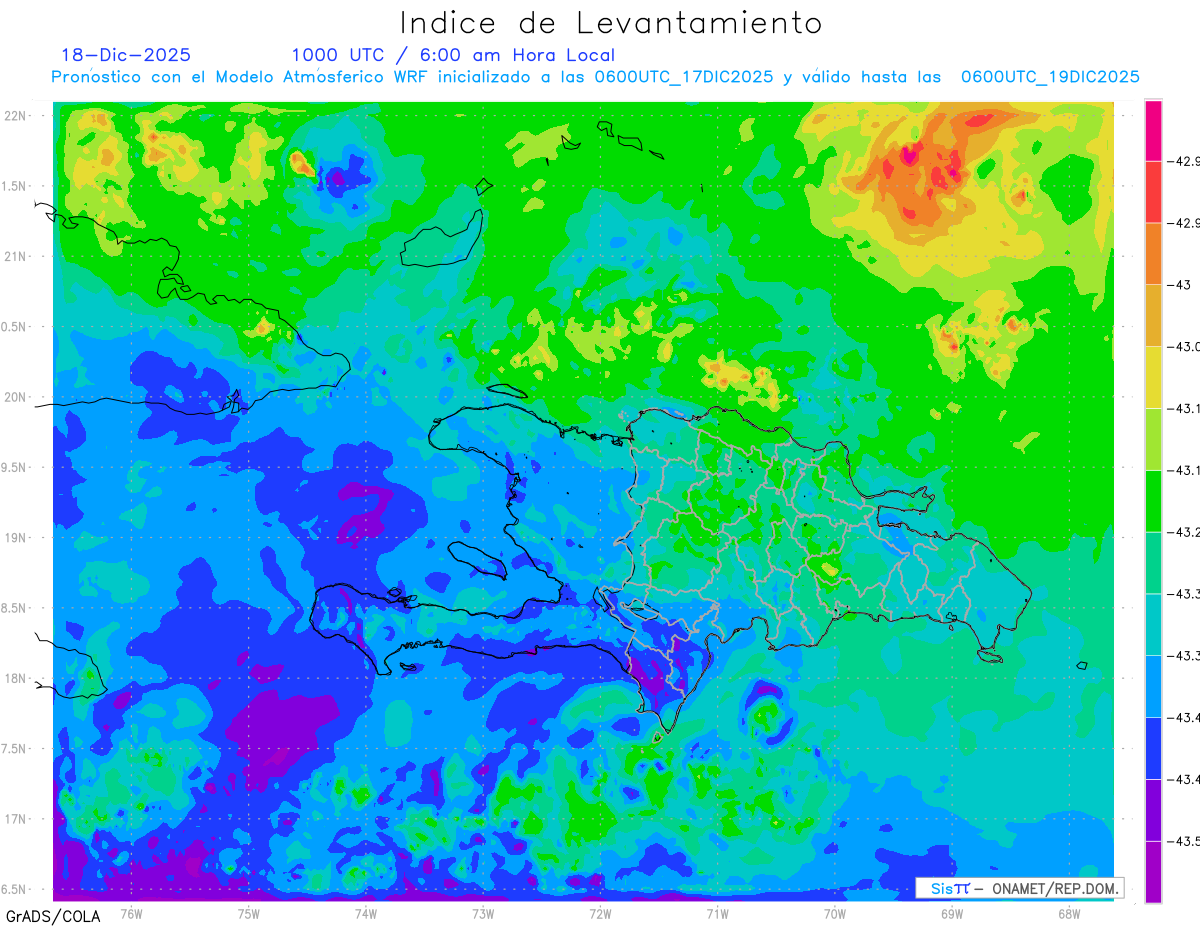Screen dimensions: 1200x927
Task: Click the red swatch in the color legend
Action: tap(1153, 192)
